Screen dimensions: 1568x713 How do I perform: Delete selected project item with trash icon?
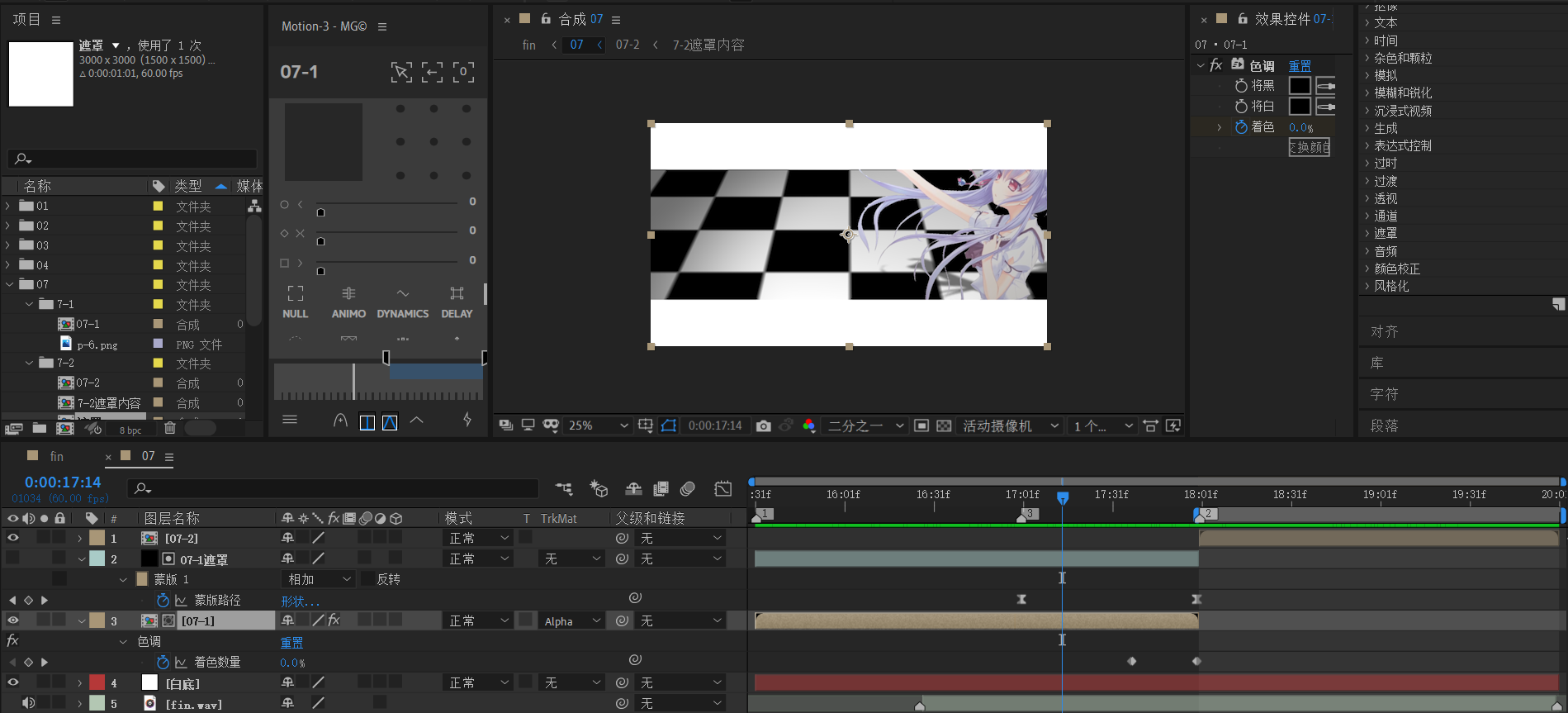[169, 428]
